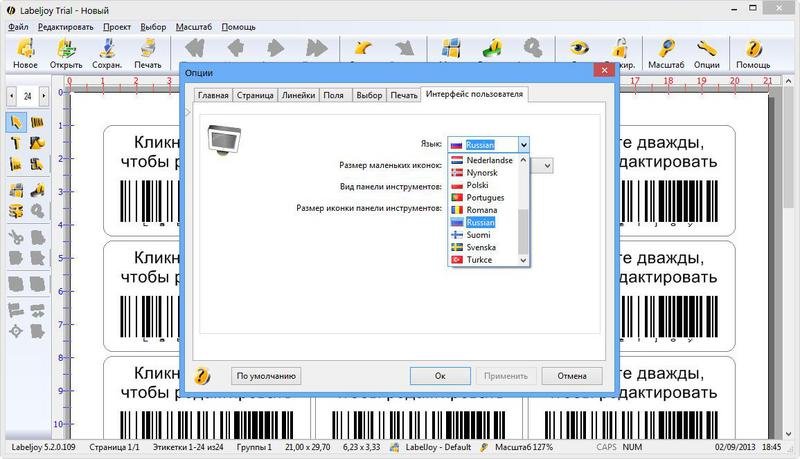Click the coloured tiles layout icon in toolbar

coord(451,48)
